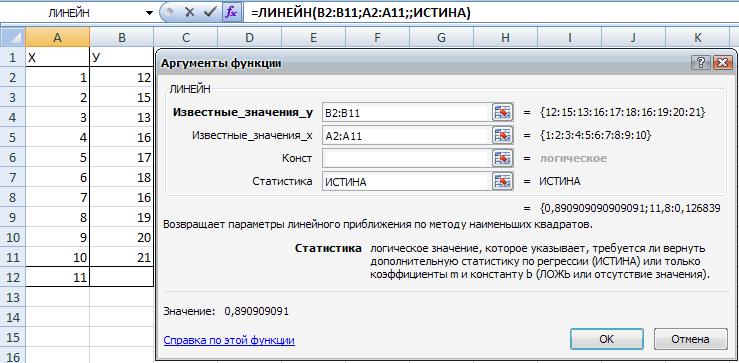Viewport: 739px width, 363px height.
Task: Click cell B4 with value 13
Action: coord(122,117)
